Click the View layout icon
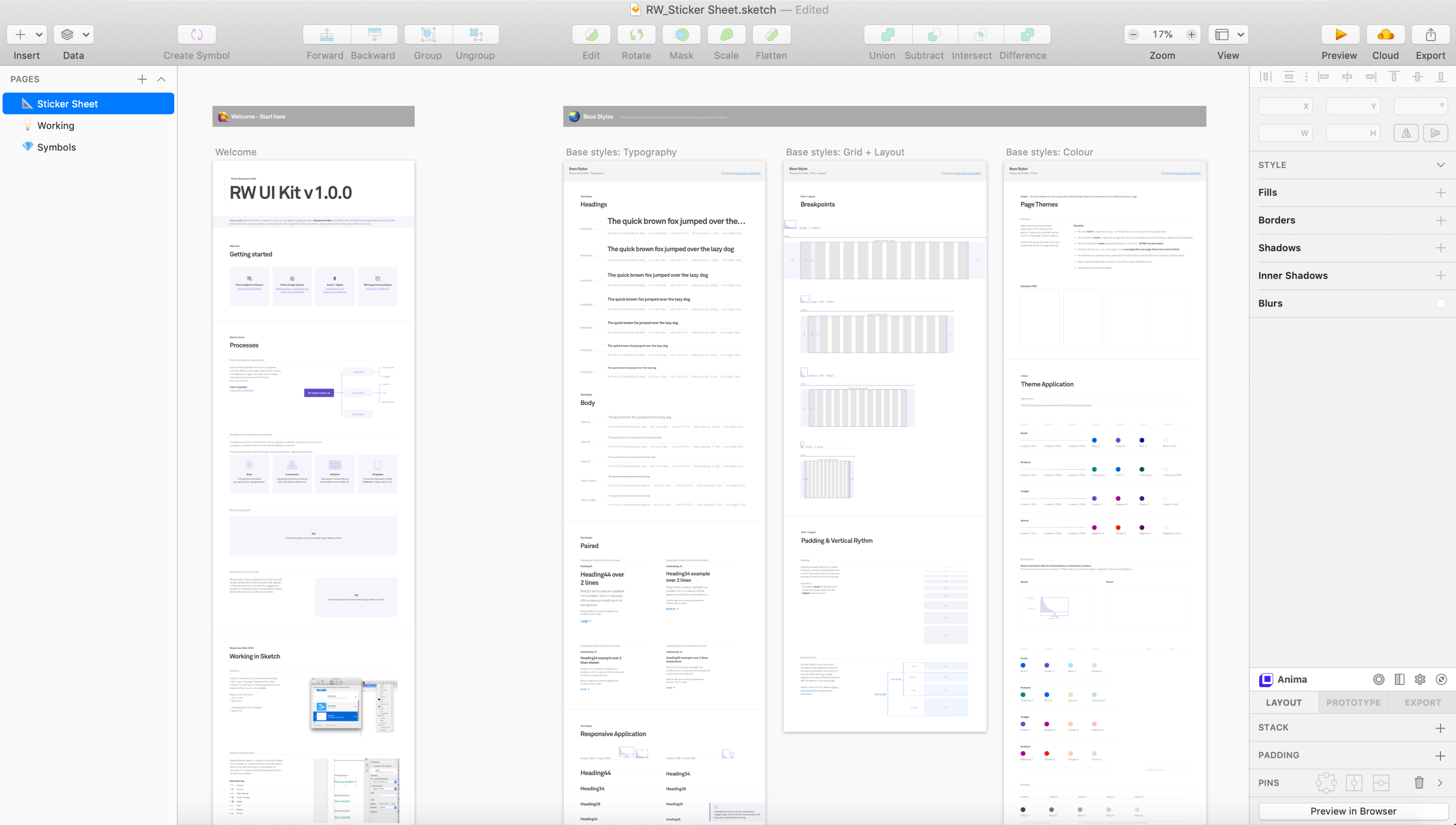 point(1222,35)
